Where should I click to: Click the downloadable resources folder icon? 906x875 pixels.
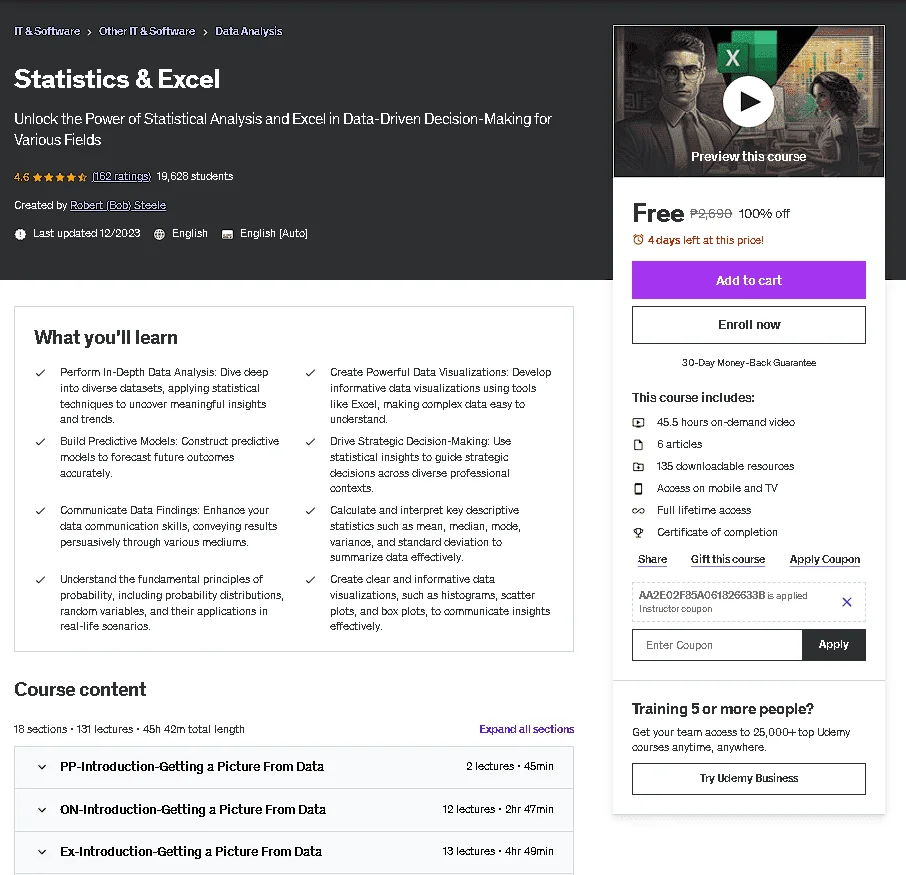(x=638, y=466)
